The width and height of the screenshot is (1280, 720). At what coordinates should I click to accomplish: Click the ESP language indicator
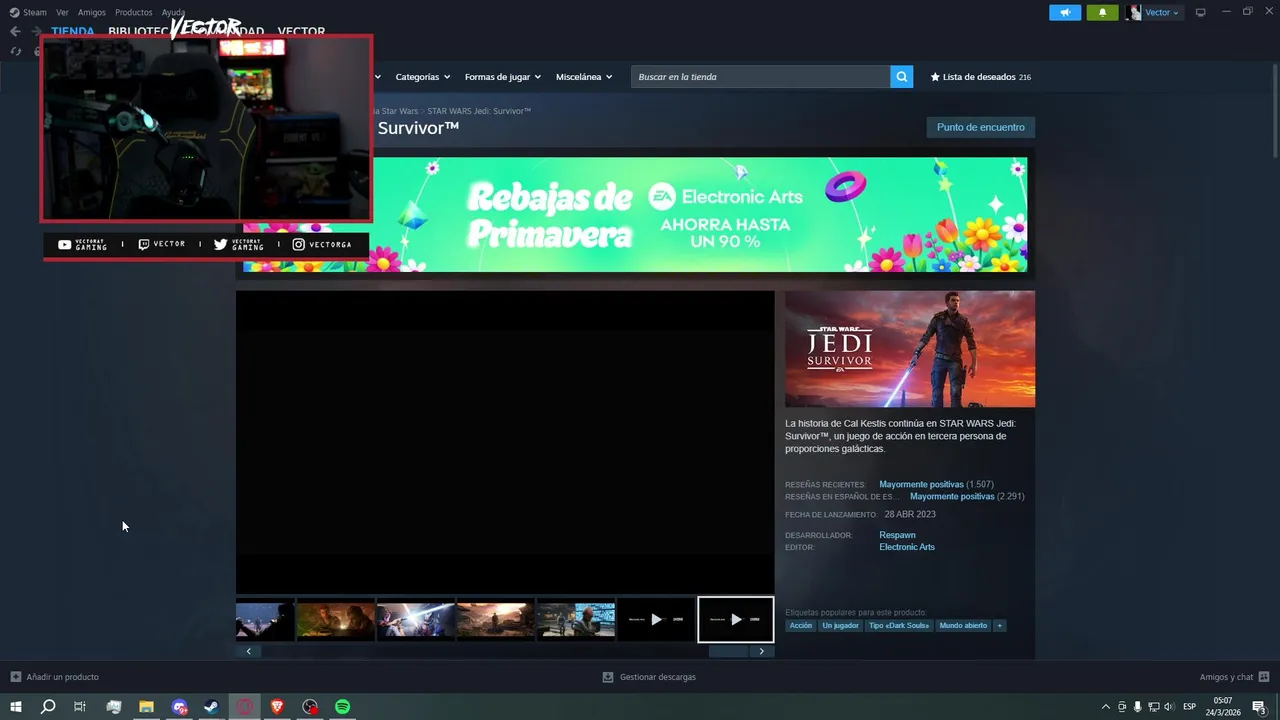tap(1190, 707)
